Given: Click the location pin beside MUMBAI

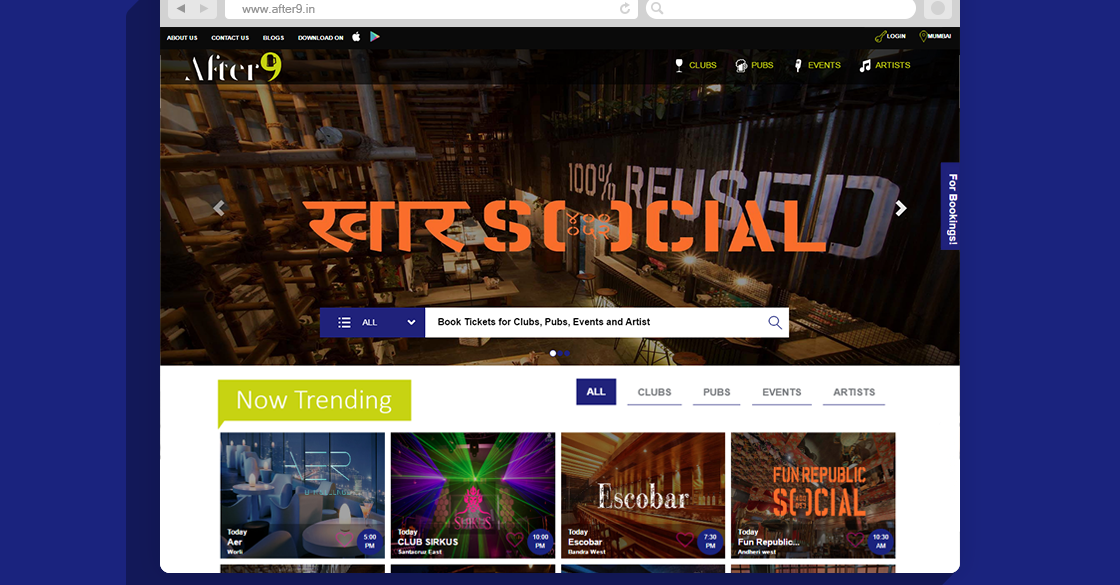Looking at the screenshot, I should [923, 36].
